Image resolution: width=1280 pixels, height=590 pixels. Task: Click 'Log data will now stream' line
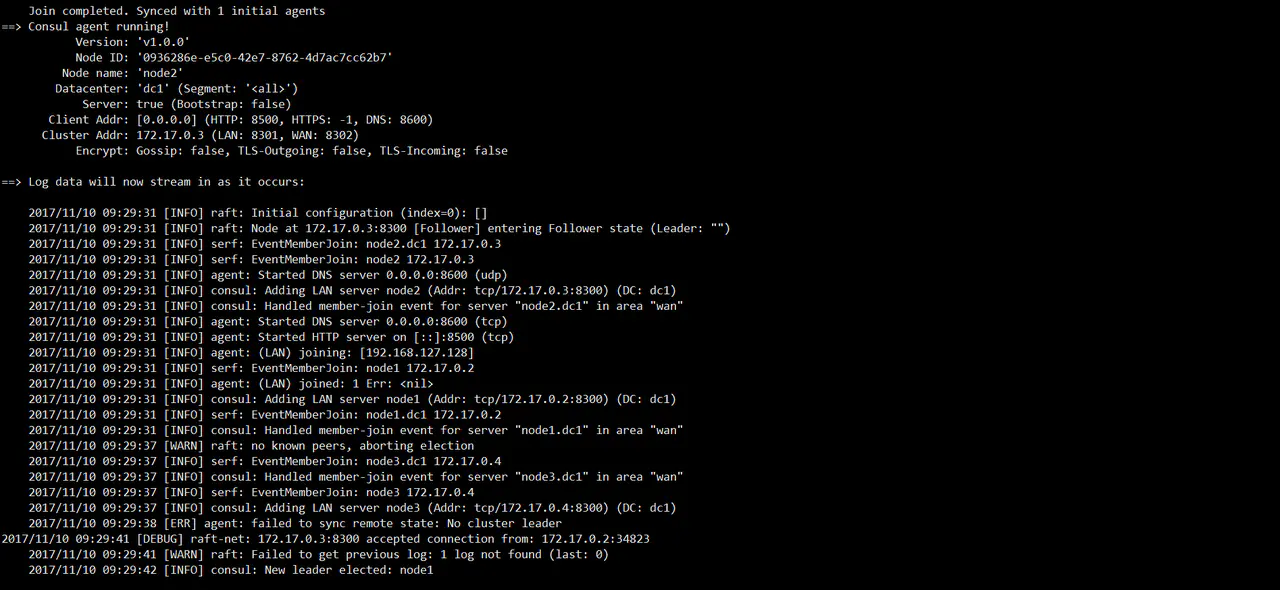coord(153,182)
